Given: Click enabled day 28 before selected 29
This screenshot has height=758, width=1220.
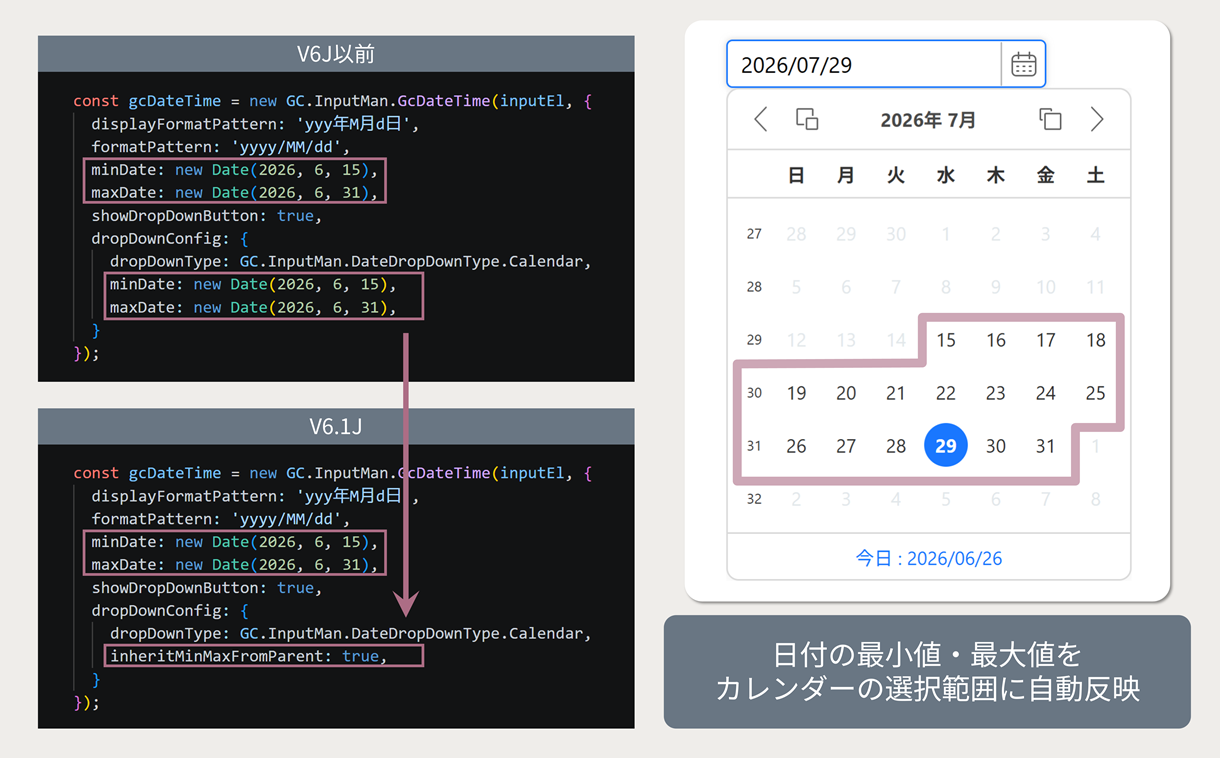Looking at the screenshot, I should click(896, 446).
